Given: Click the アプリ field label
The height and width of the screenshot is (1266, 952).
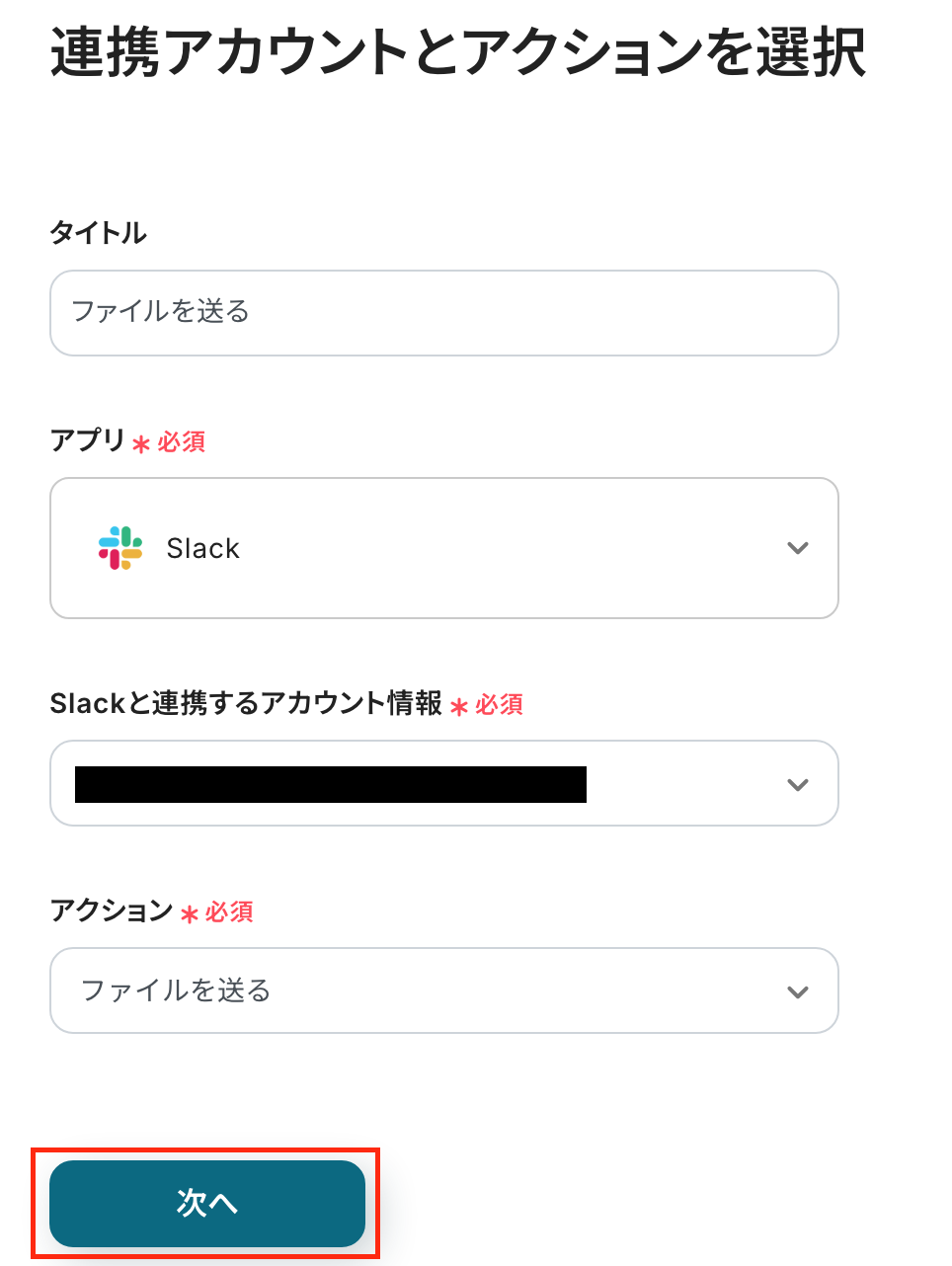Looking at the screenshot, I should [x=88, y=440].
